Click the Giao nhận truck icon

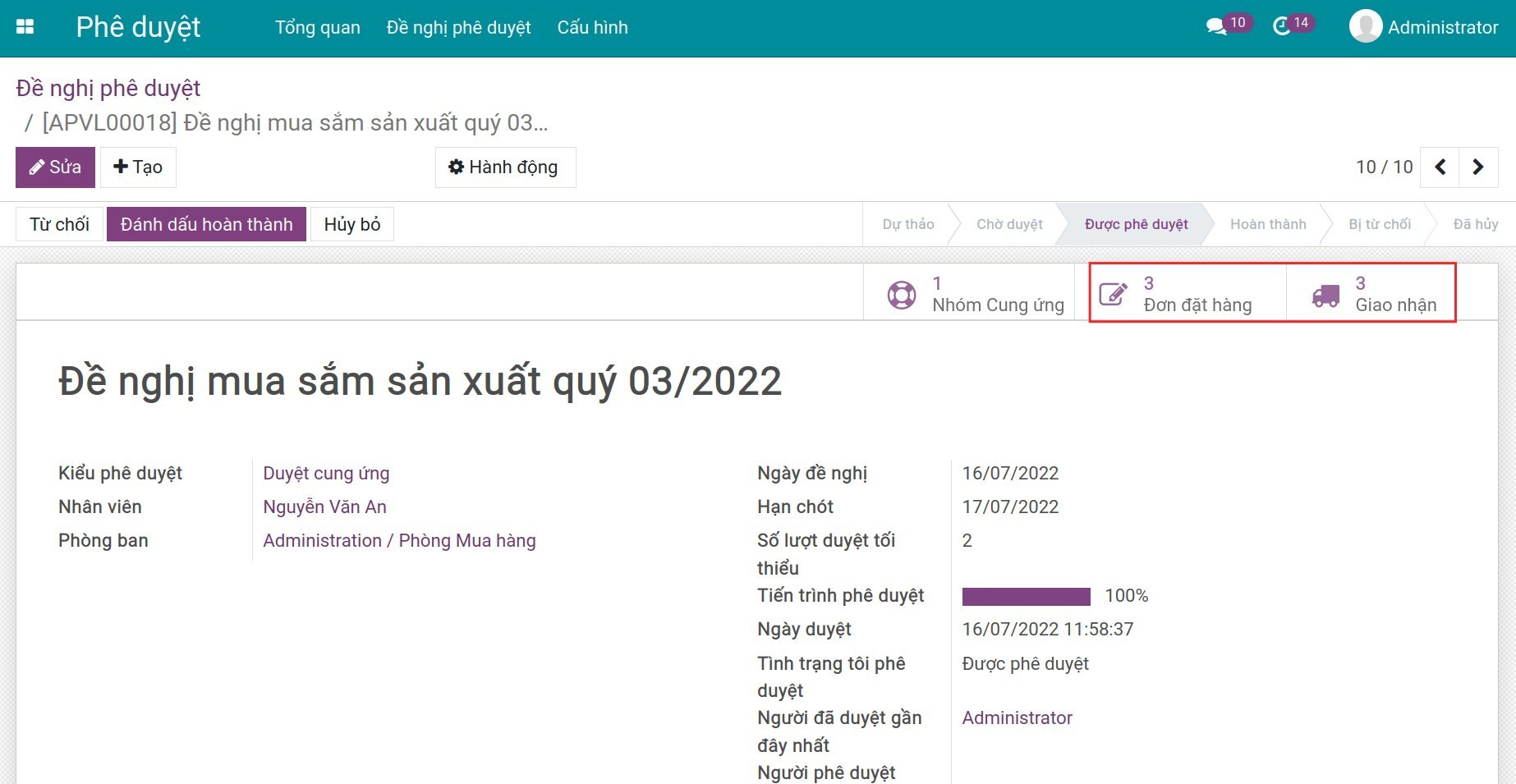pos(1325,296)
